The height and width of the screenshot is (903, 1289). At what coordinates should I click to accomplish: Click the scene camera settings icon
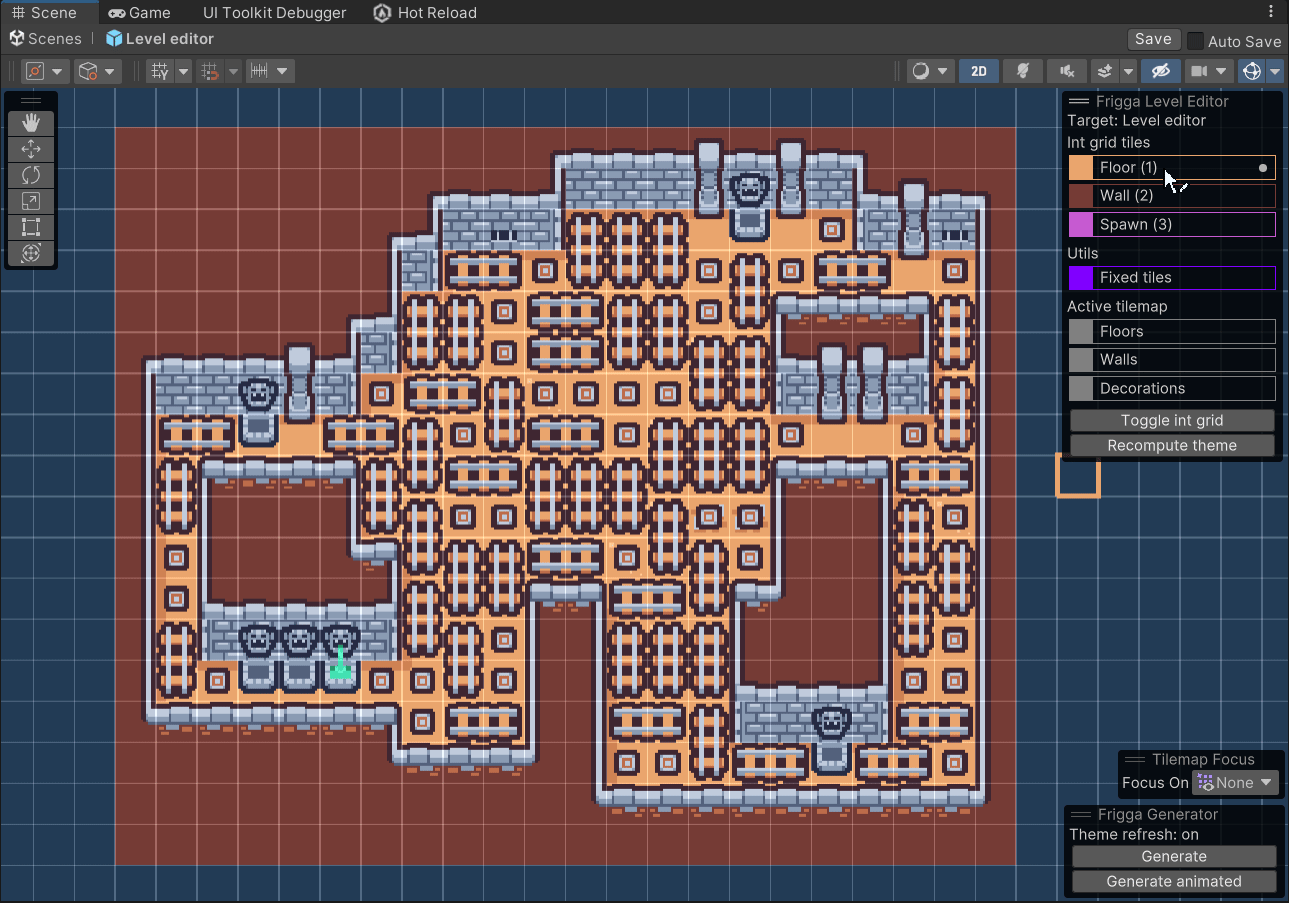click(x=1198, y=71)
